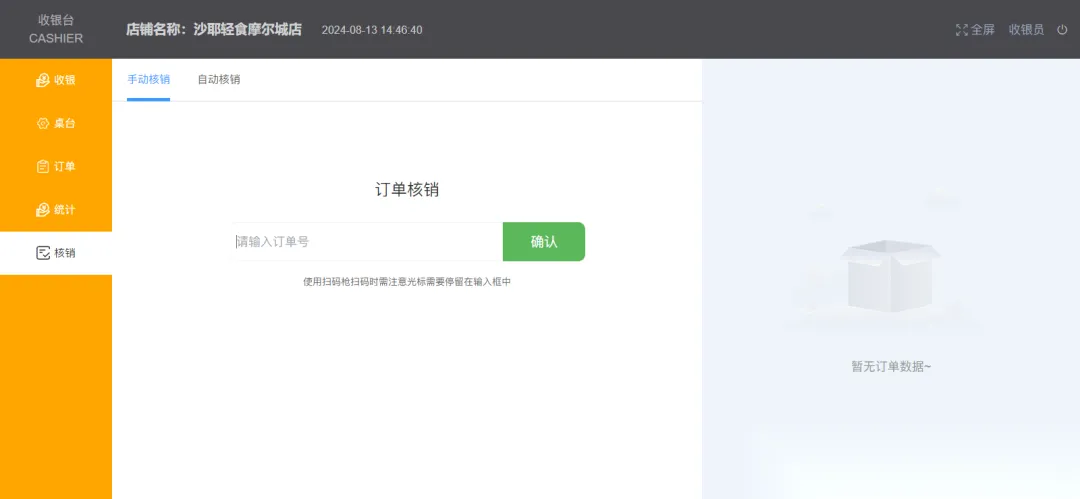
Task: Switch to the 手动核销 tab
Action: [148, 79]
